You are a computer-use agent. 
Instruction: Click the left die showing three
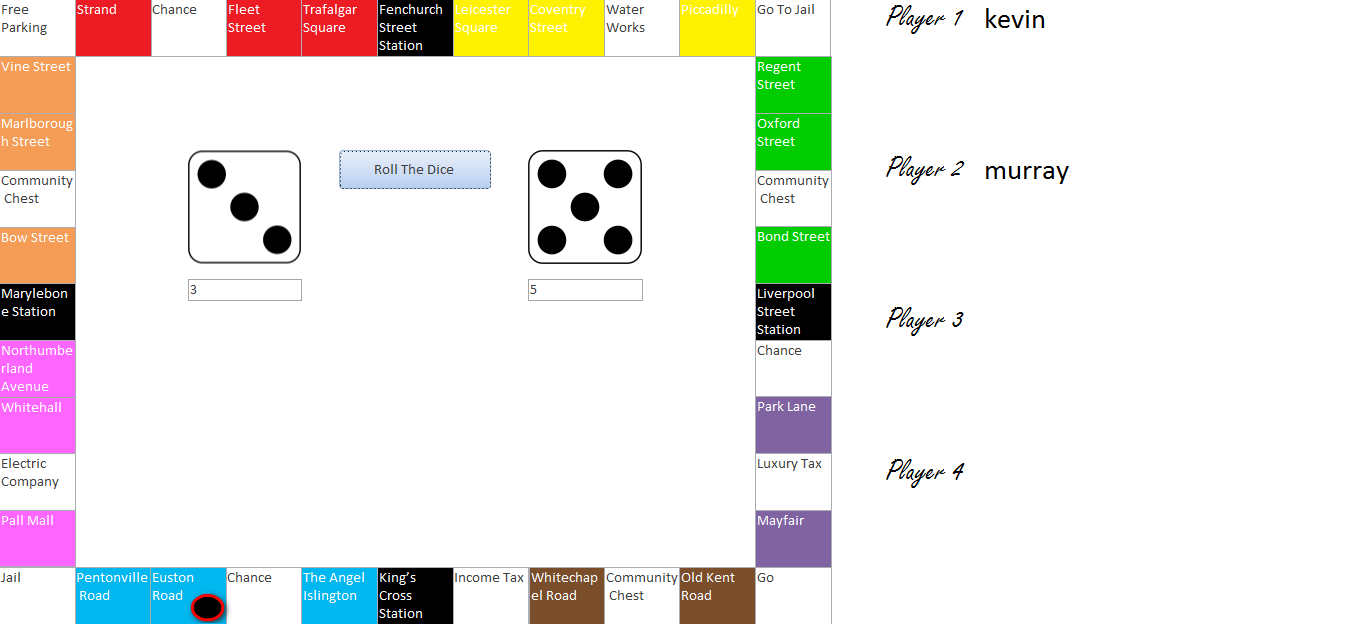pyautogui.click(x=244, y=207)
